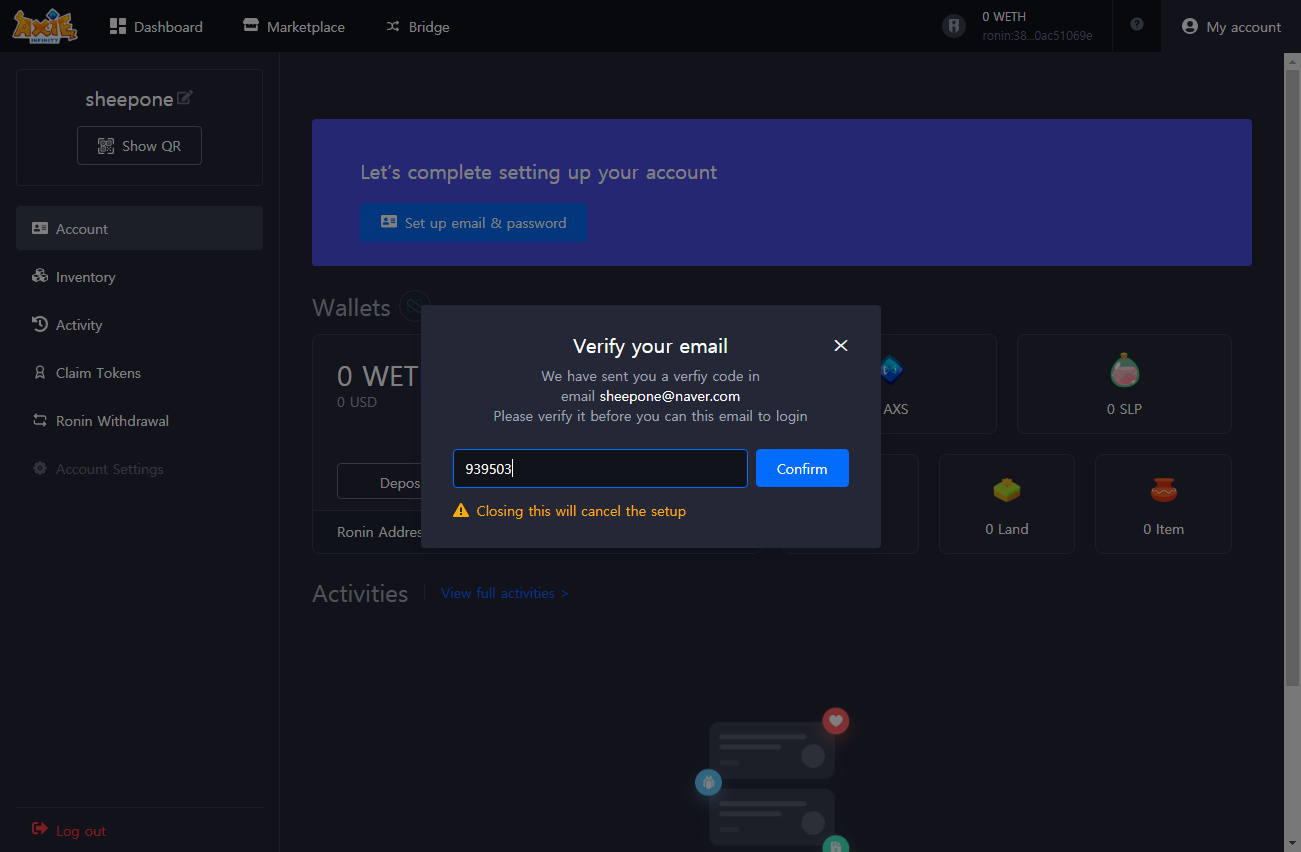Open Inventory from the sidebar

139,277
